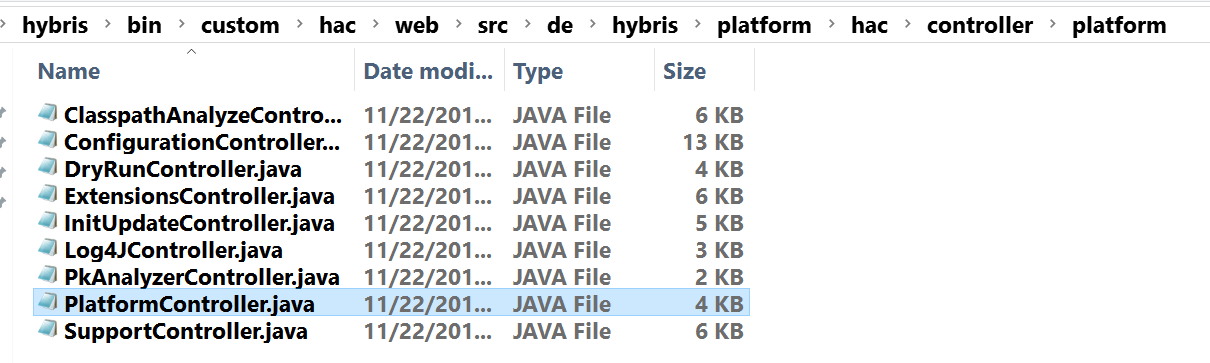Select the PkAnalyzerController.java file icon
1210x363 pixels.
(x=48, y=277)
